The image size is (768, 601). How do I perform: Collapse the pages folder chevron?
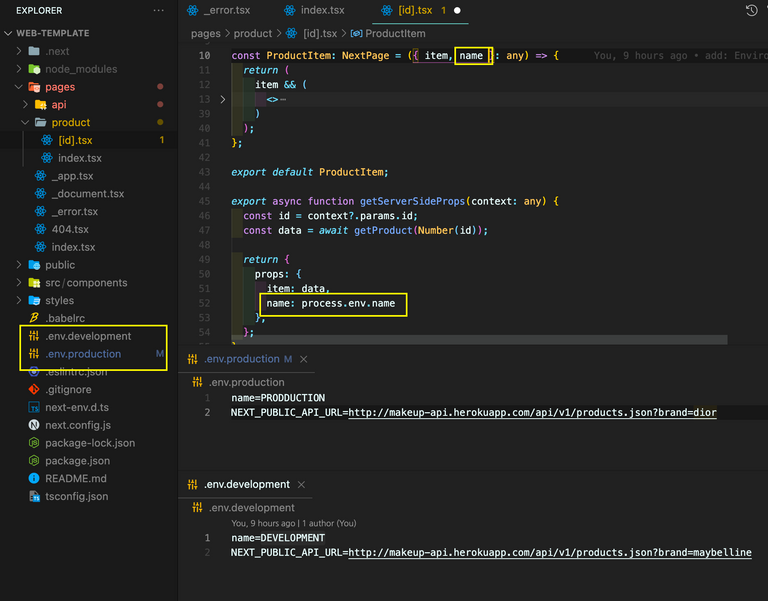[x=19, y=87]
